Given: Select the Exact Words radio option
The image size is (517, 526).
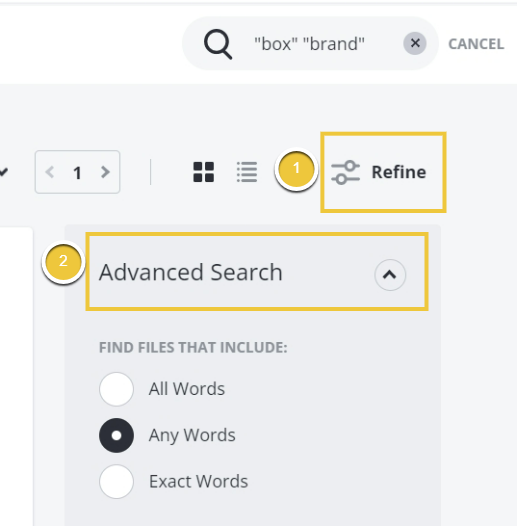Looking at the screenshot, I should (116, 481).
